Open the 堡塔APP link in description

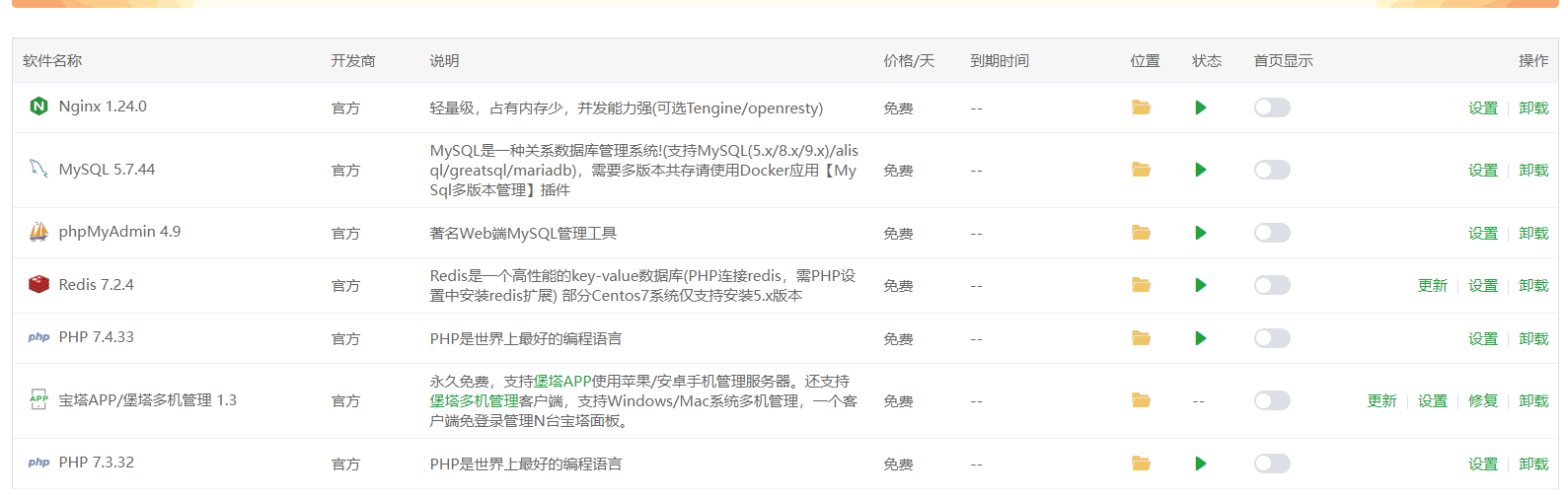562,382
